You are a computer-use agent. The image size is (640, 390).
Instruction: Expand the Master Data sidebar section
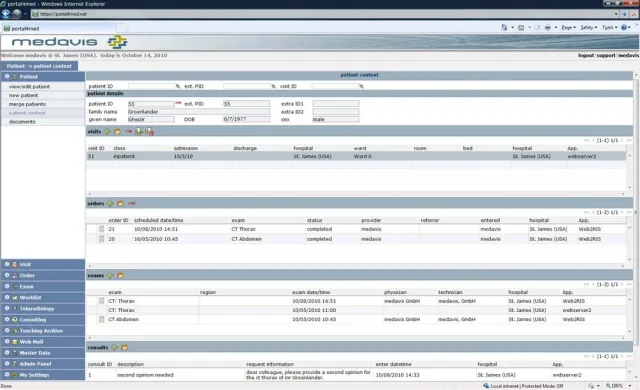(x=43, y=352)
